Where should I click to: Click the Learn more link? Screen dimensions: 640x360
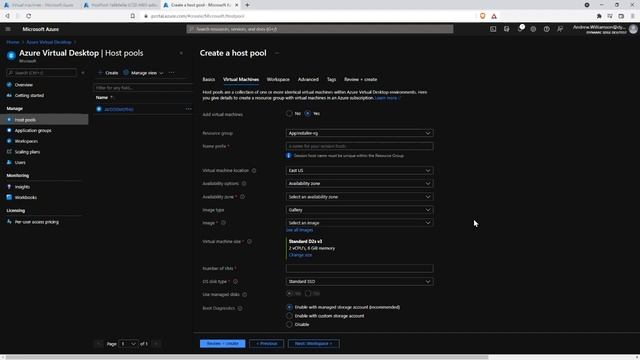(387, 98)
